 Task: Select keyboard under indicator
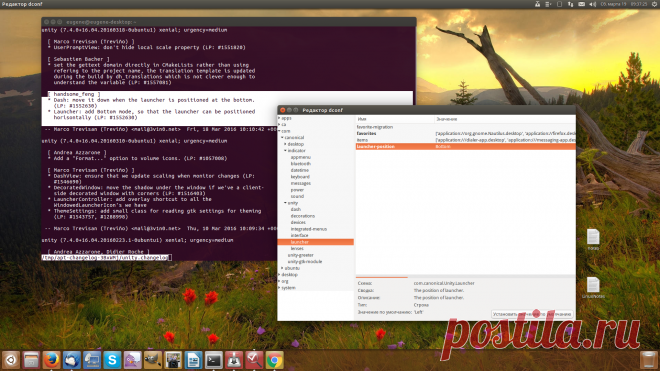click(x=300, y=177)
